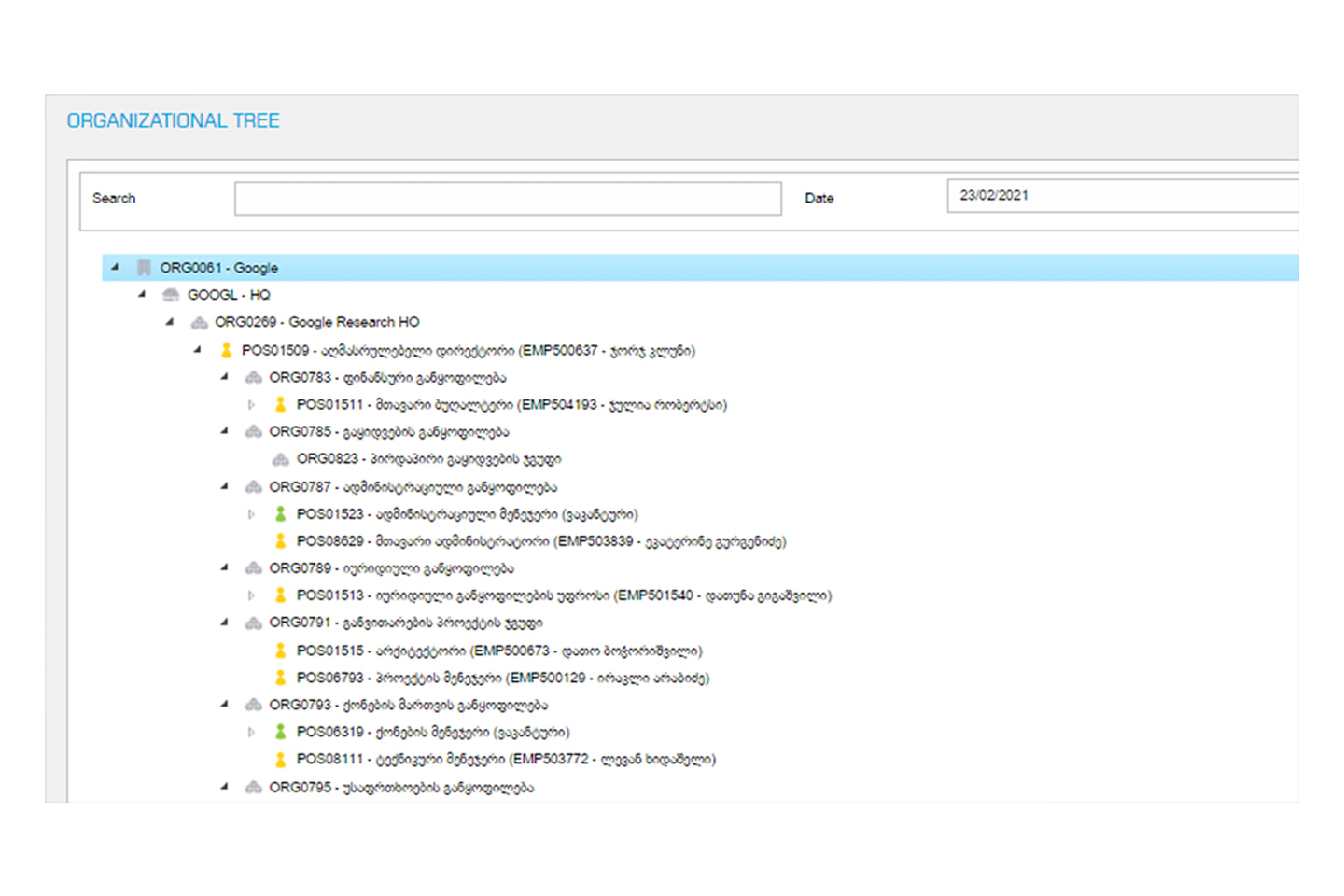Image resolution: width=1344 pixels, height=896 pixels.
Task: Click the green vacant-position icon beside POS01523
Action: click(x=280, y=513)
